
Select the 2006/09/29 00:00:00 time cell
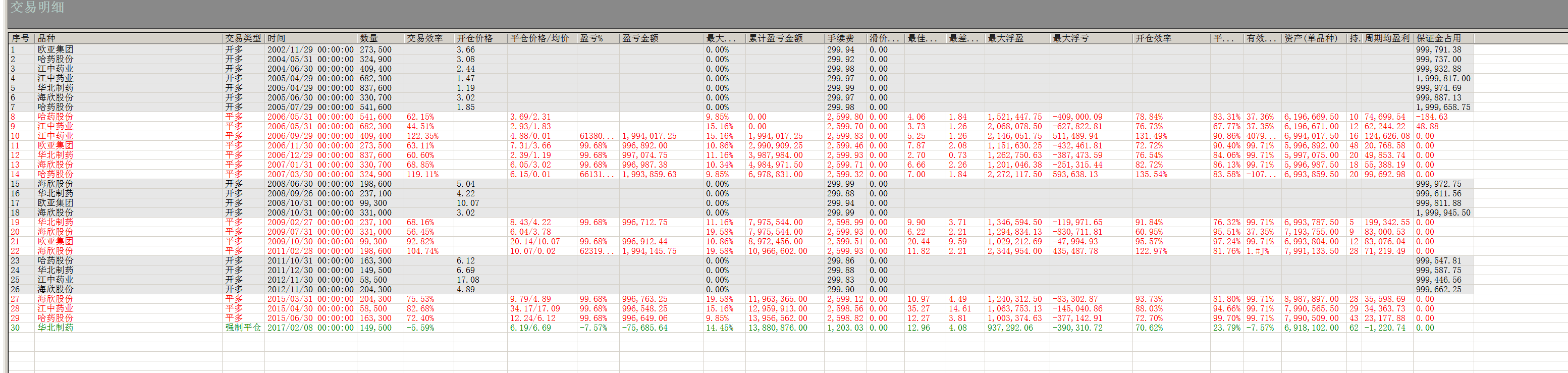pyautogui.click(x=310, y=136)
